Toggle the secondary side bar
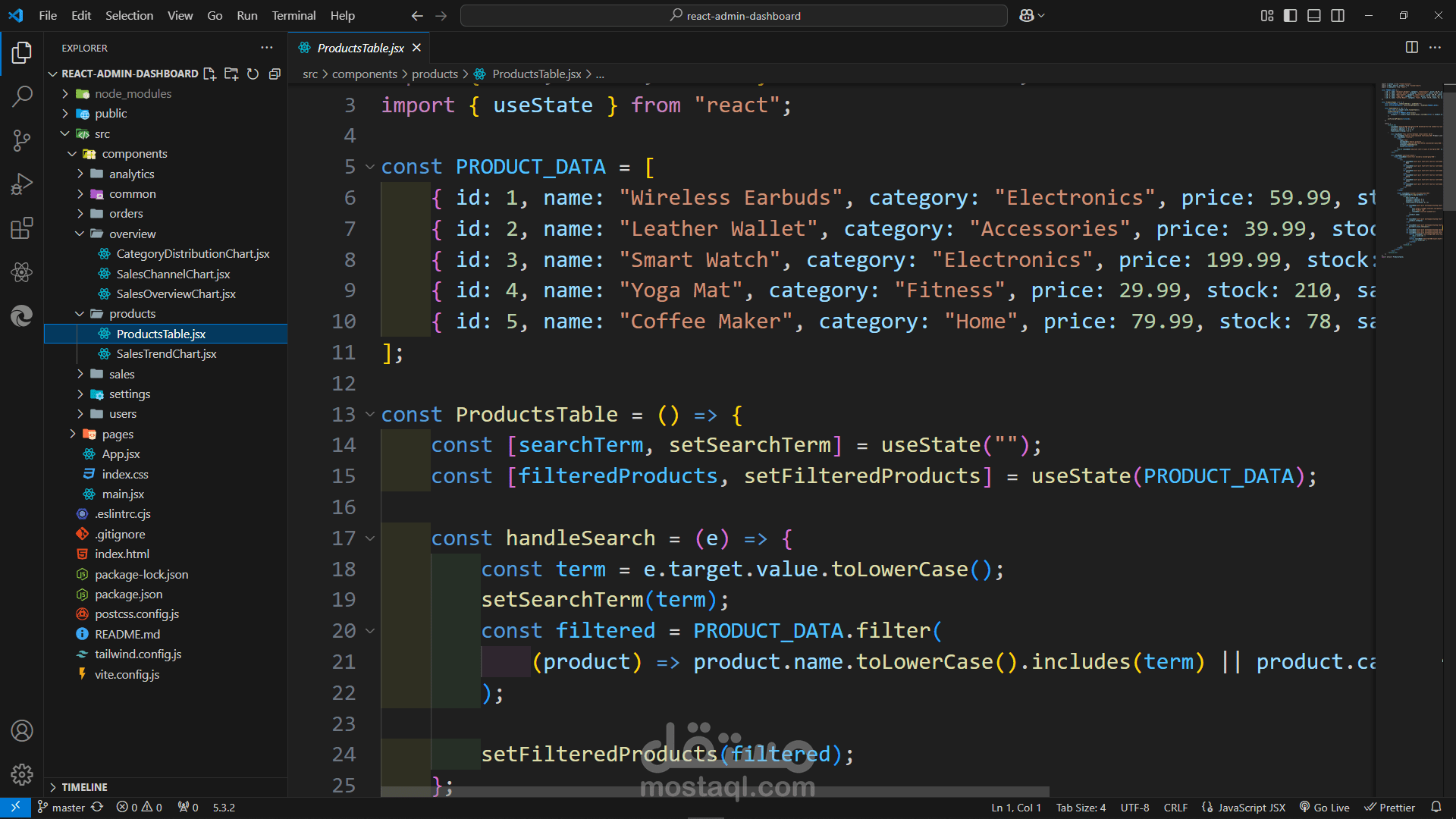The image size is (1456, 819). click(x=1338, y=15)
